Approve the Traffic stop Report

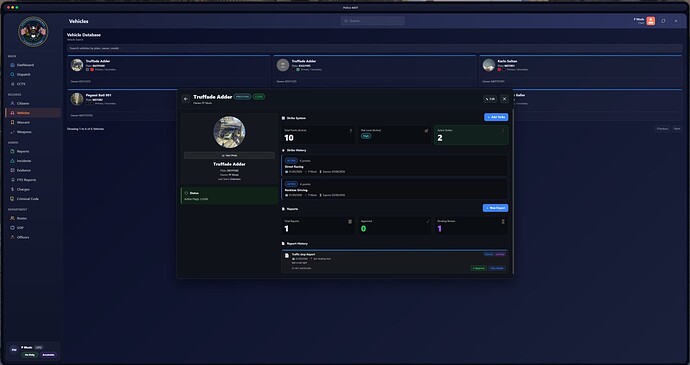(x=478, y=268)
